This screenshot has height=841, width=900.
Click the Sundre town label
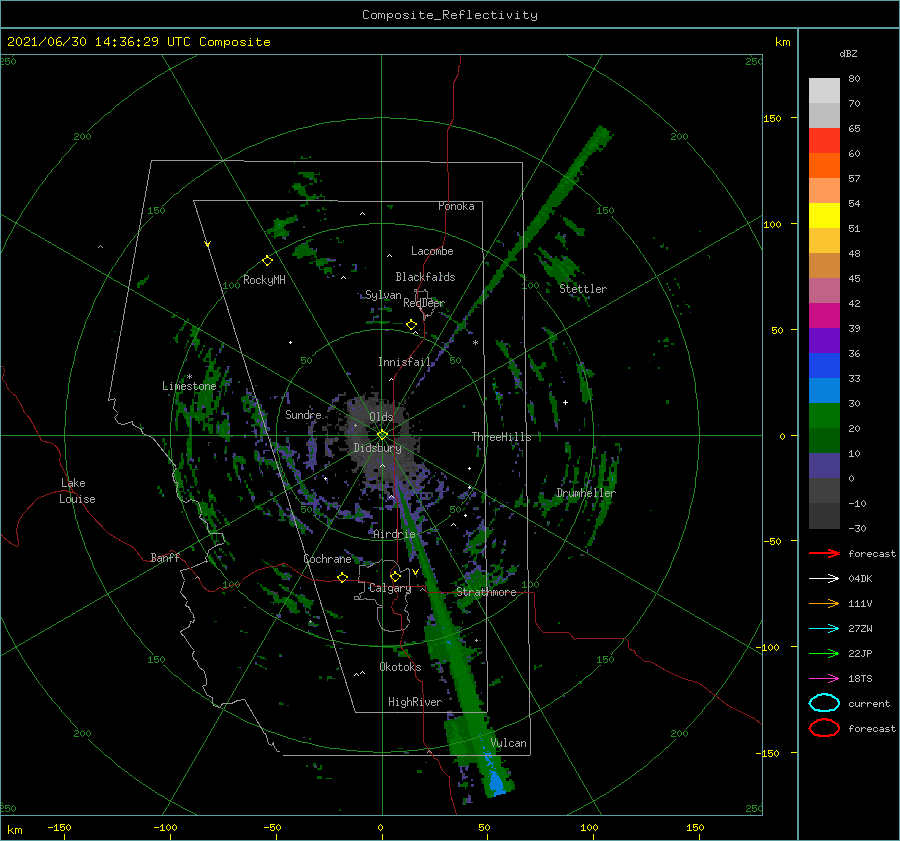tap(303, 415)
